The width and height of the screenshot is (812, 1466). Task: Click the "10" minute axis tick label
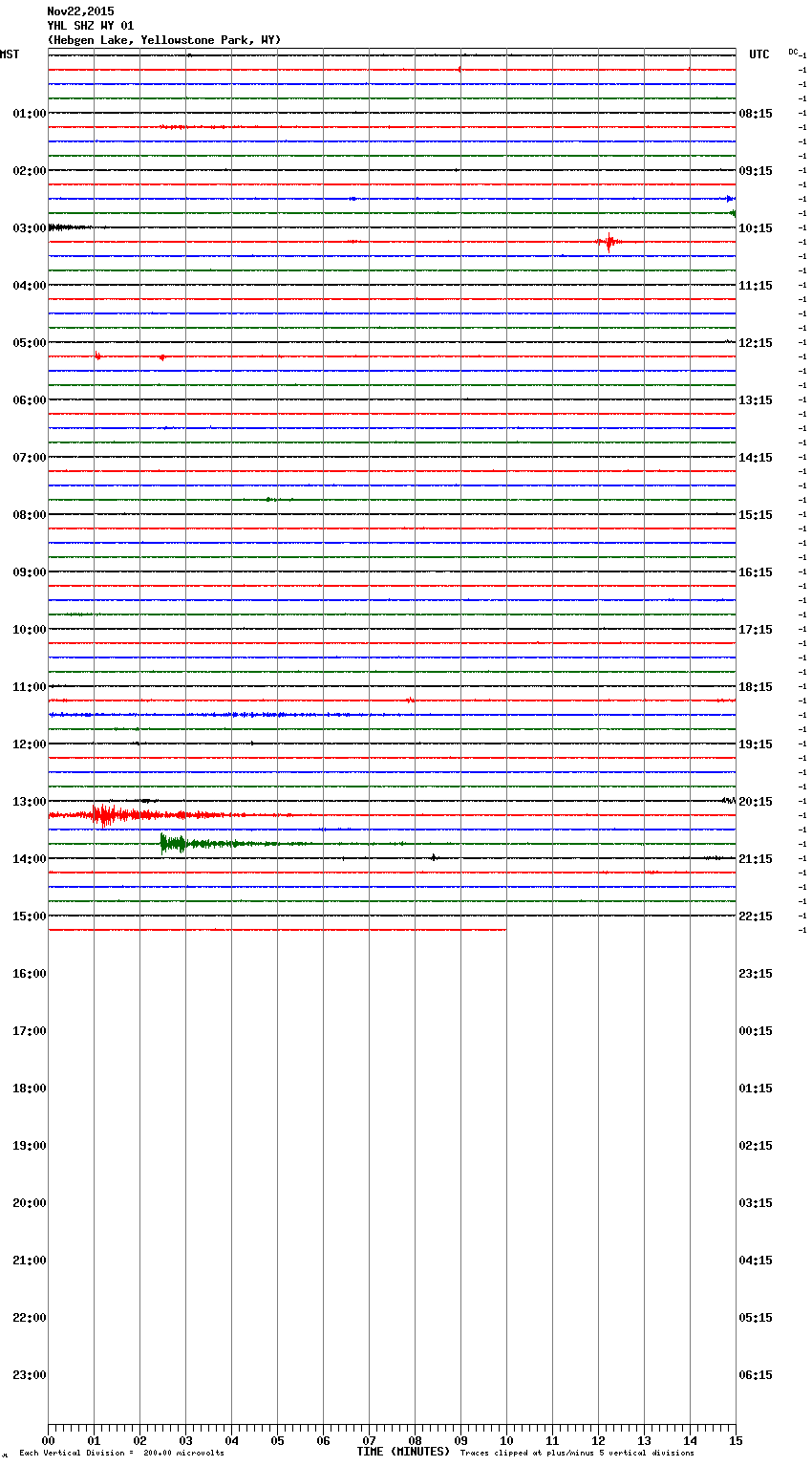point(506,1440)
